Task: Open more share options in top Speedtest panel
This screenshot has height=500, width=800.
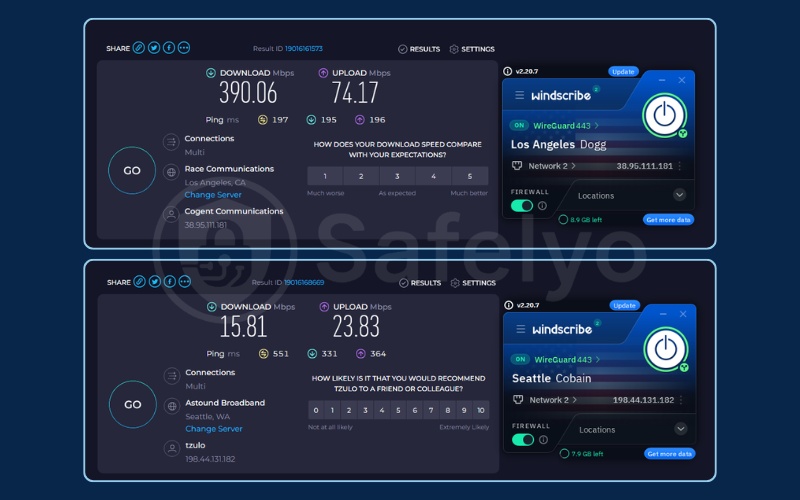Action: click(x=184, y=48)
